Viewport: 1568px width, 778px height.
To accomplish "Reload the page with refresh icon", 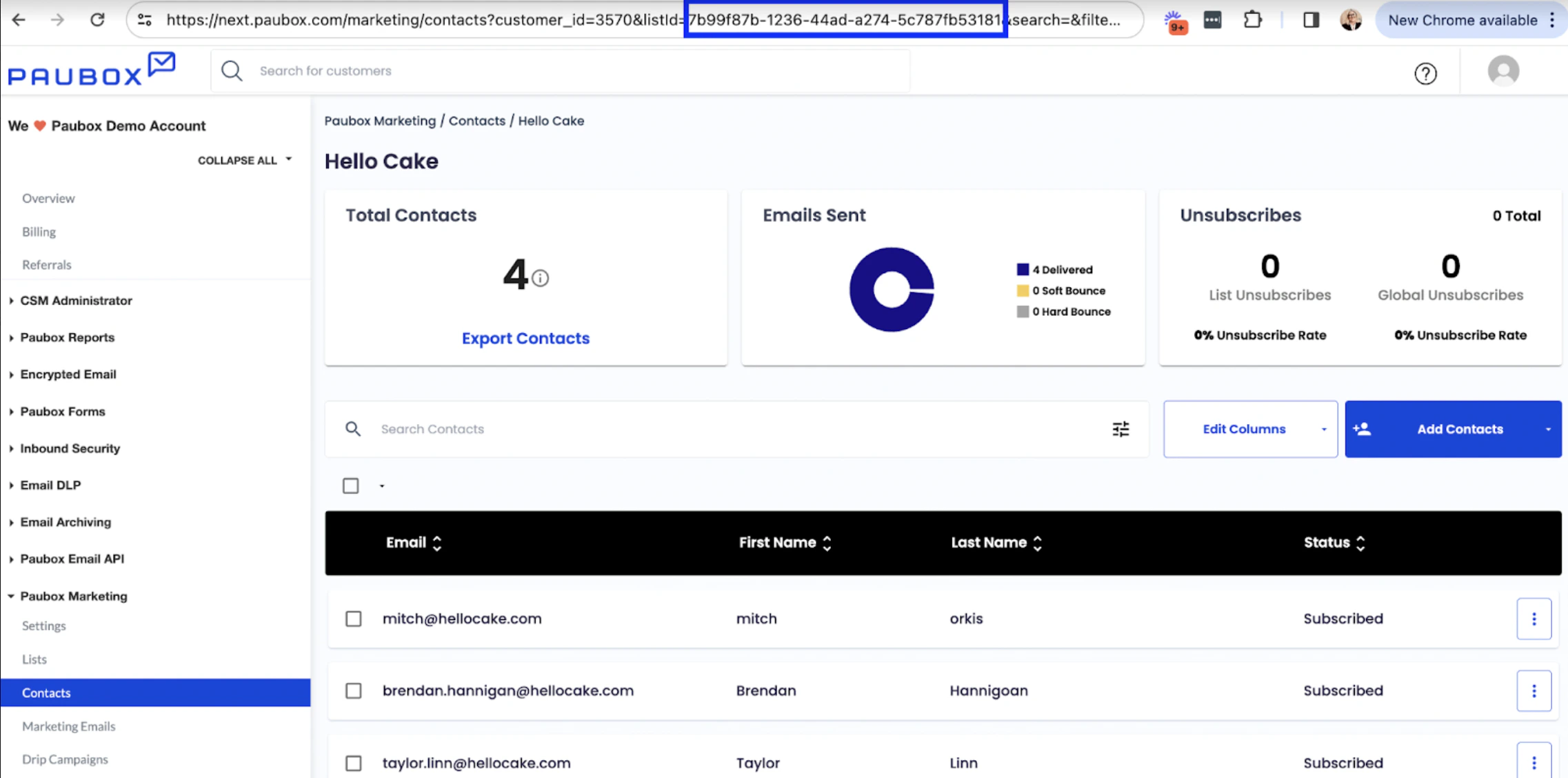I will coord(97,20).
